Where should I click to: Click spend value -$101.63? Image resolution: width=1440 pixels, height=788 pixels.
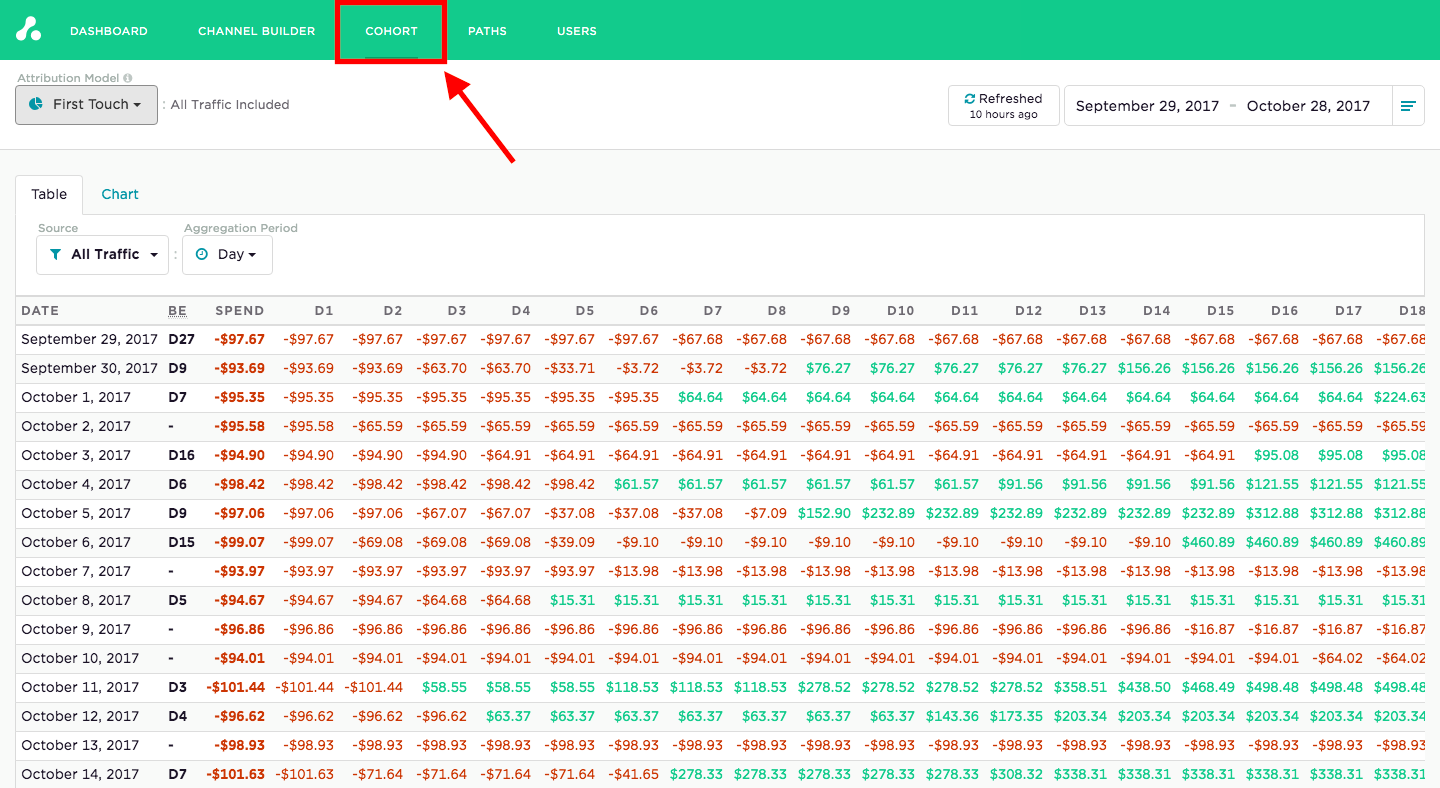pyautogui.click(x=236, y=774)
